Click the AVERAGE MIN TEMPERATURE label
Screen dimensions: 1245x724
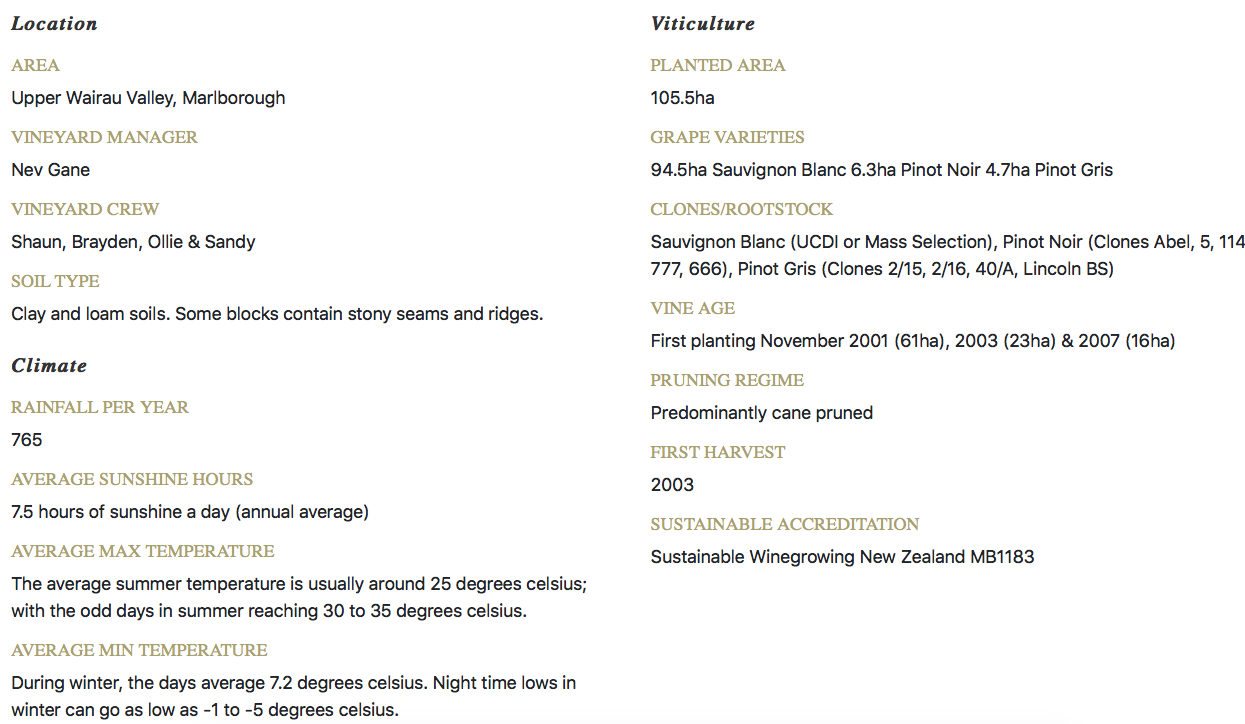(139, 651)
